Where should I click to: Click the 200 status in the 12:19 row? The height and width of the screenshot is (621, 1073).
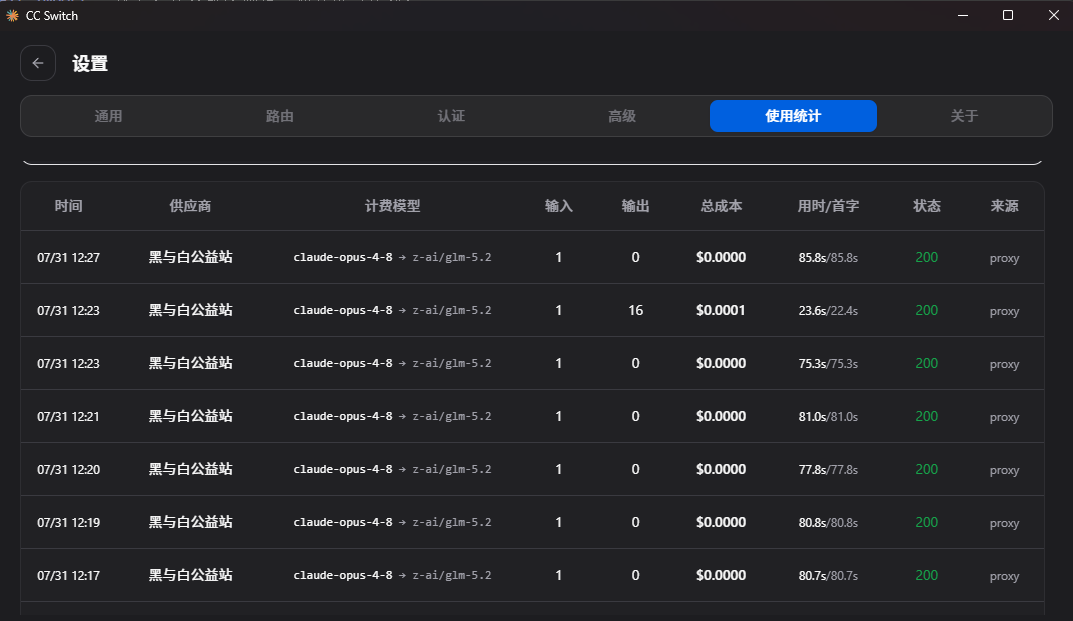(927, 522)
